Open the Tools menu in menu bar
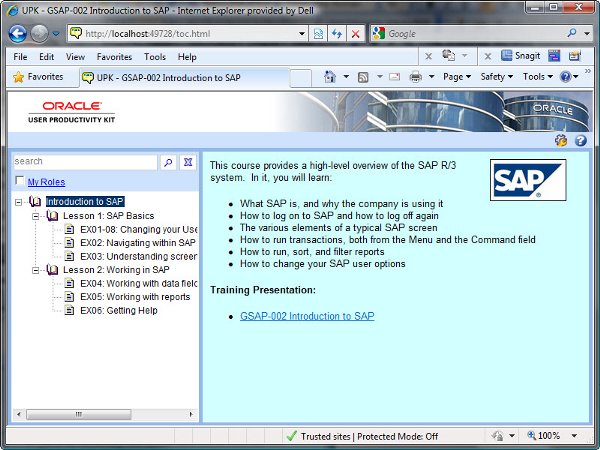Screen dimensions: 600x450 (155, 57)
